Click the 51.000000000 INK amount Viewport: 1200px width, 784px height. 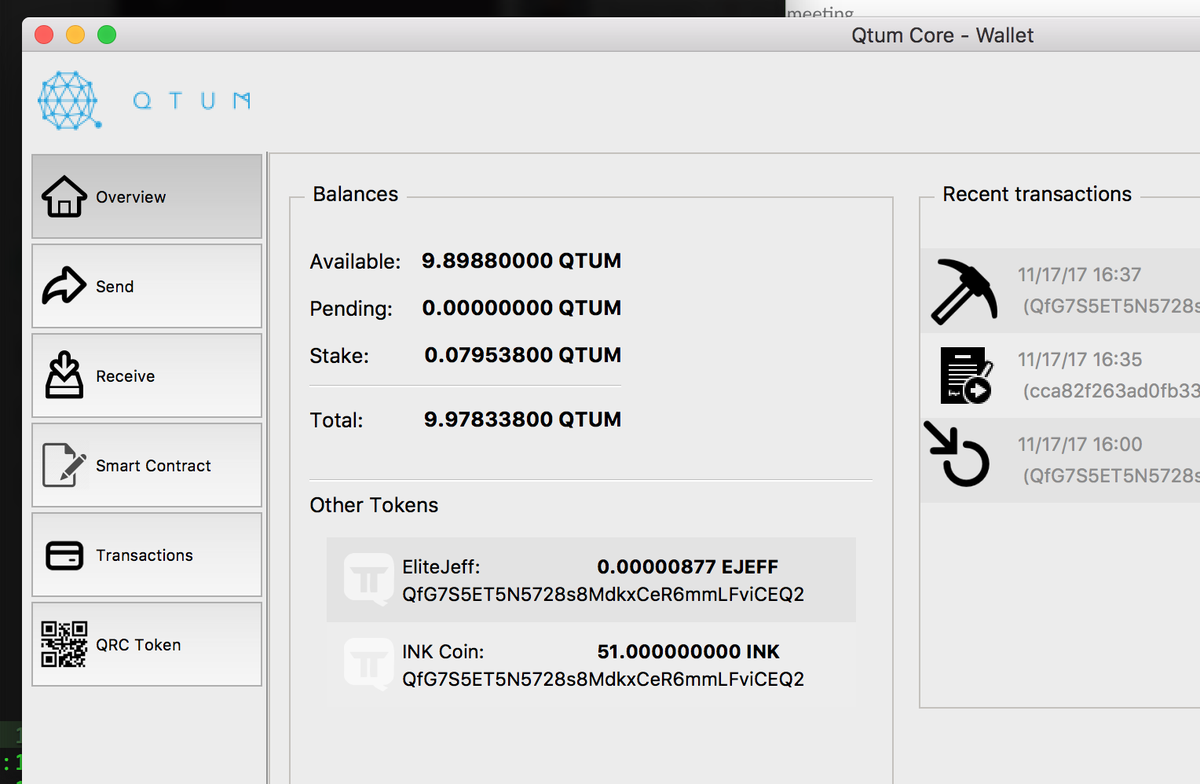coord(688,652)
